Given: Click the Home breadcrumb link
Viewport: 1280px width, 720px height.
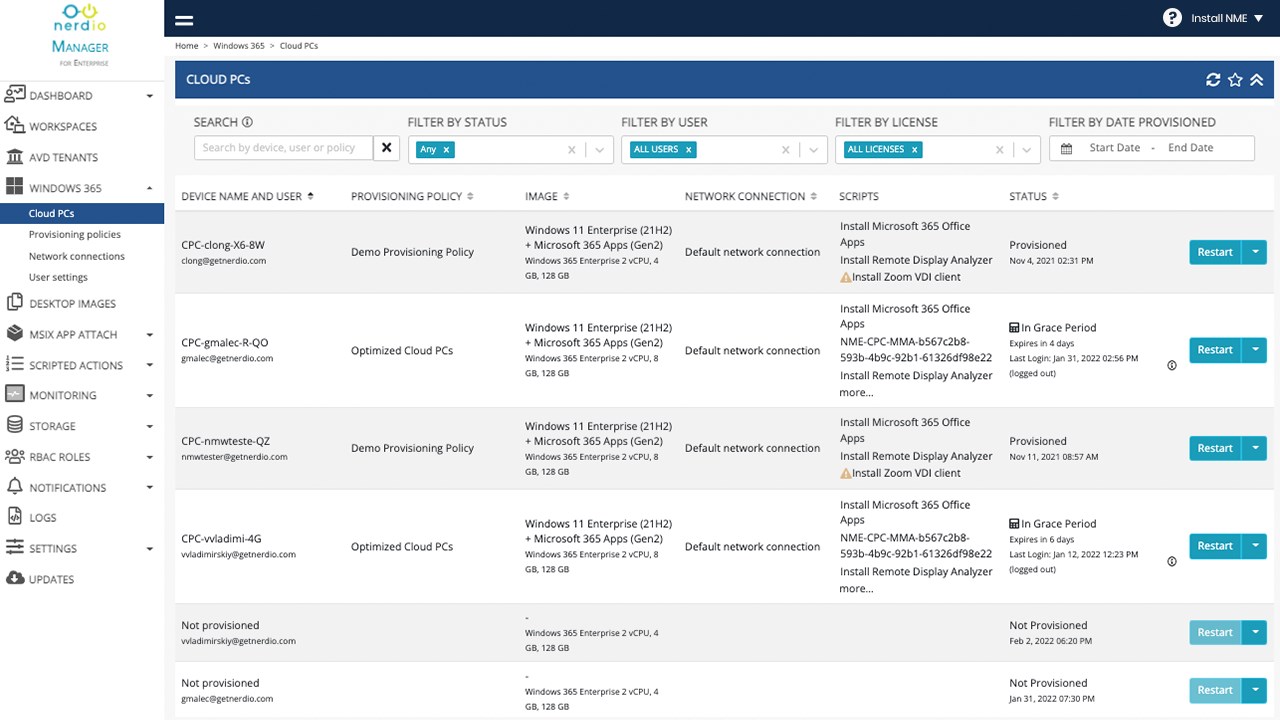Looking at the screenshot, I should tap(187, 46).
